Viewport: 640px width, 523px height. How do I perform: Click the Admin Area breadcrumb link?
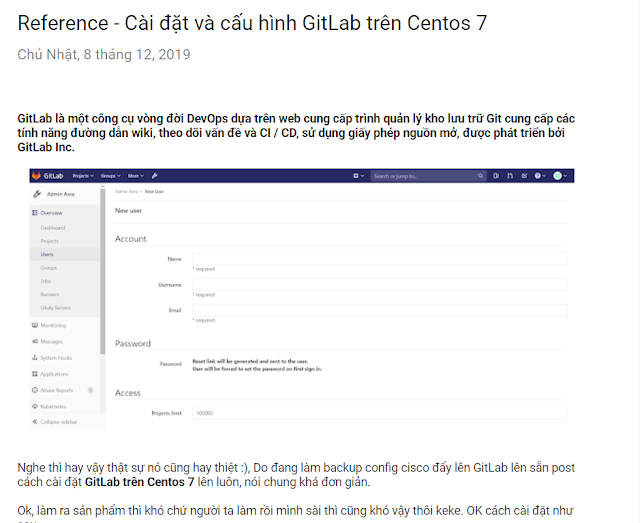(x=126, y=191)
